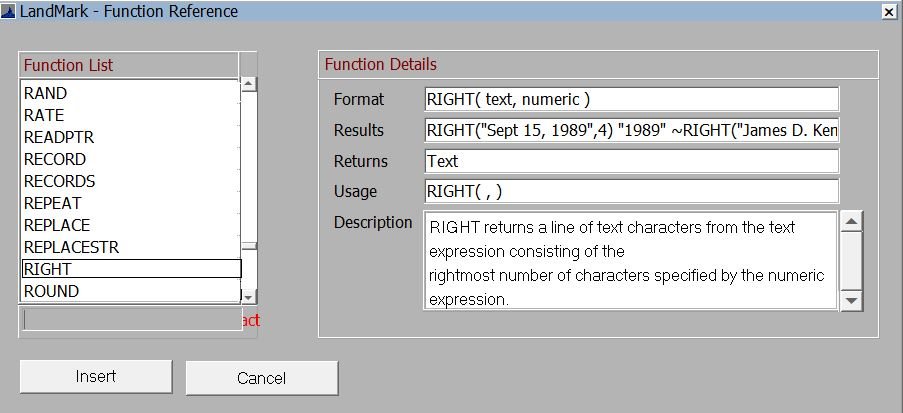Select RECORDS in the function list
This screenshot has height=413, width=903.
(60, 181)
